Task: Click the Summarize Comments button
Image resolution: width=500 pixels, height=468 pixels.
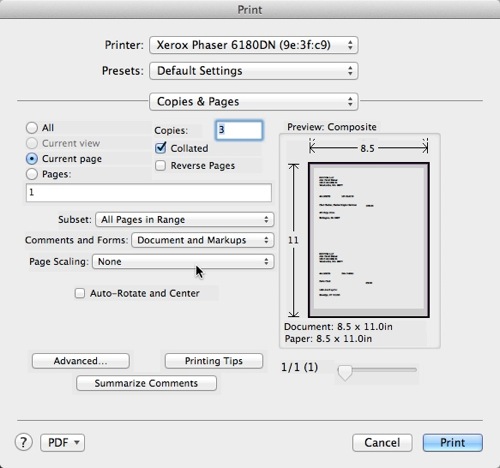Action: (146, 383)
